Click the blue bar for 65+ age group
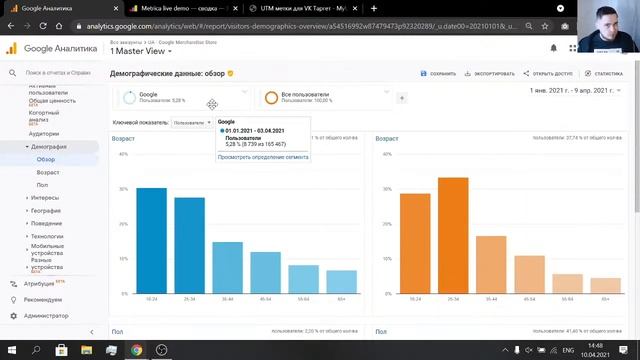This screenshot has height=360, width=640. coord(342,282)
